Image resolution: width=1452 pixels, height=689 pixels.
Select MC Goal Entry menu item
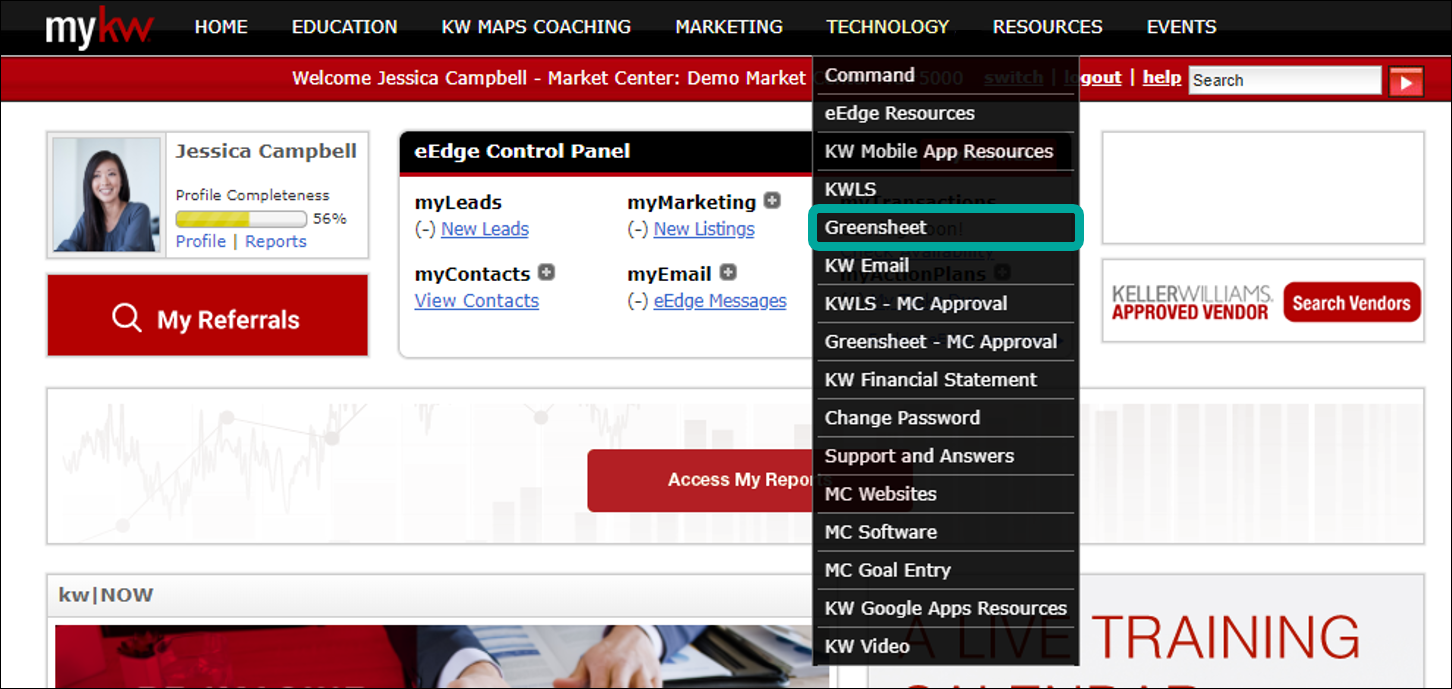(x=946, y=569)
